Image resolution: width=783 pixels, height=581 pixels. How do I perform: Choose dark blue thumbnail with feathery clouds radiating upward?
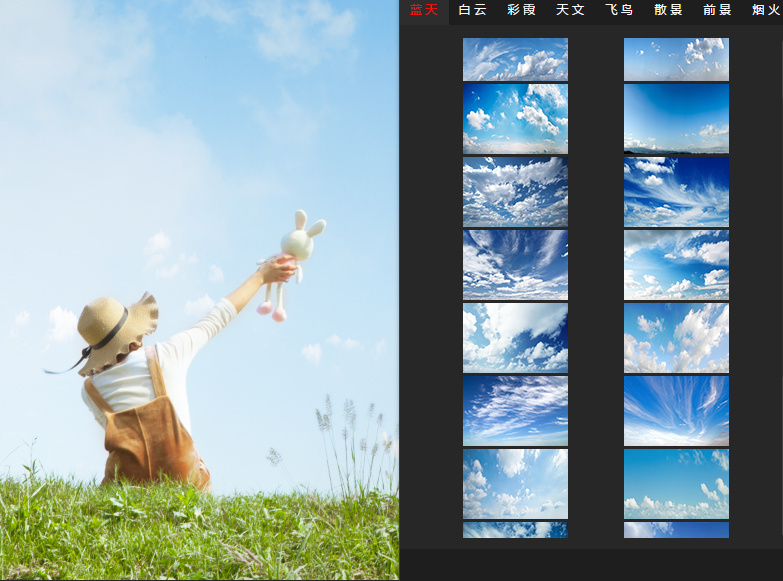[x=515, y=265]
